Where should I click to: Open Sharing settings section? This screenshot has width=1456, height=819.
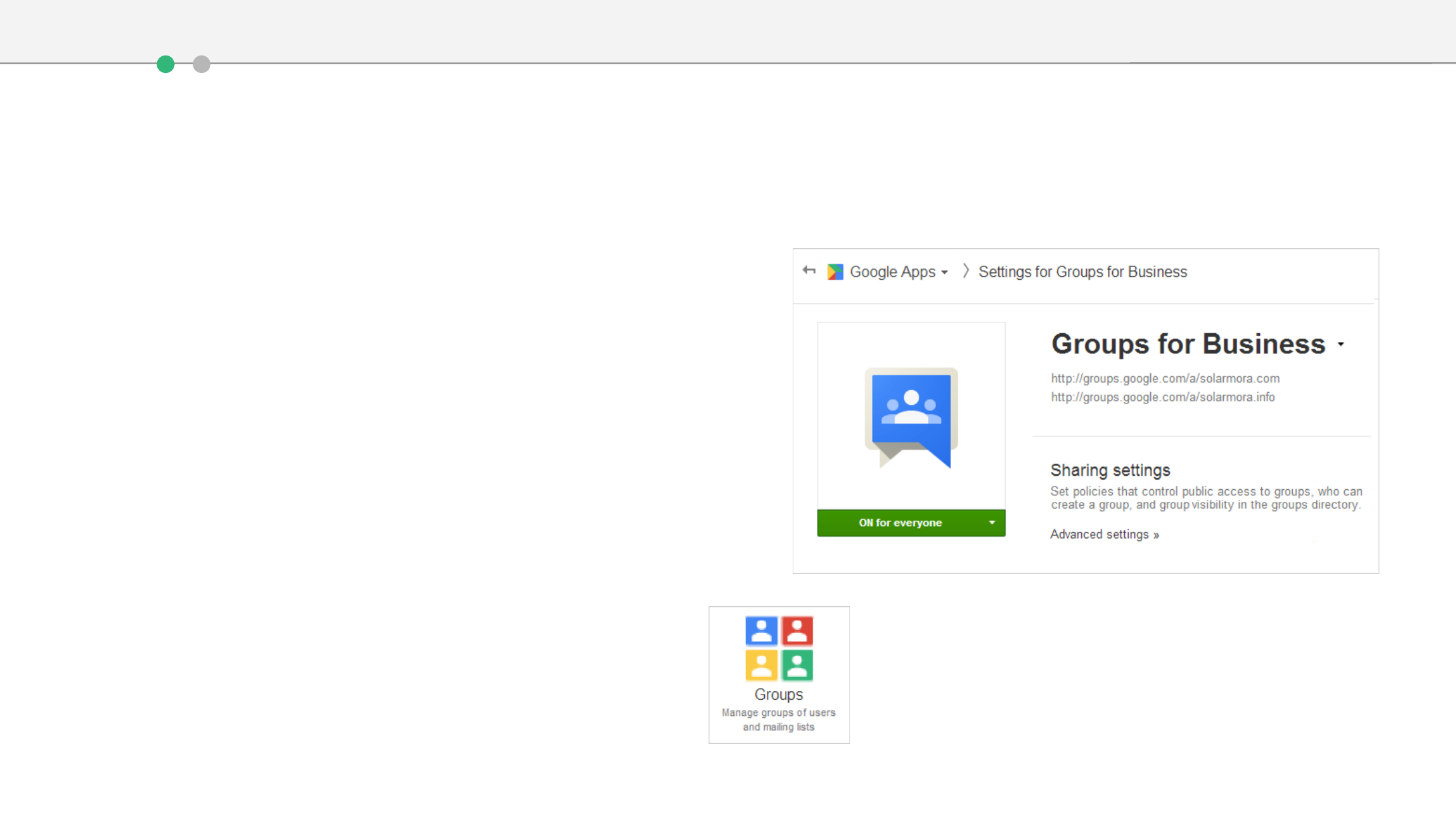click(x=1110, y=470)
